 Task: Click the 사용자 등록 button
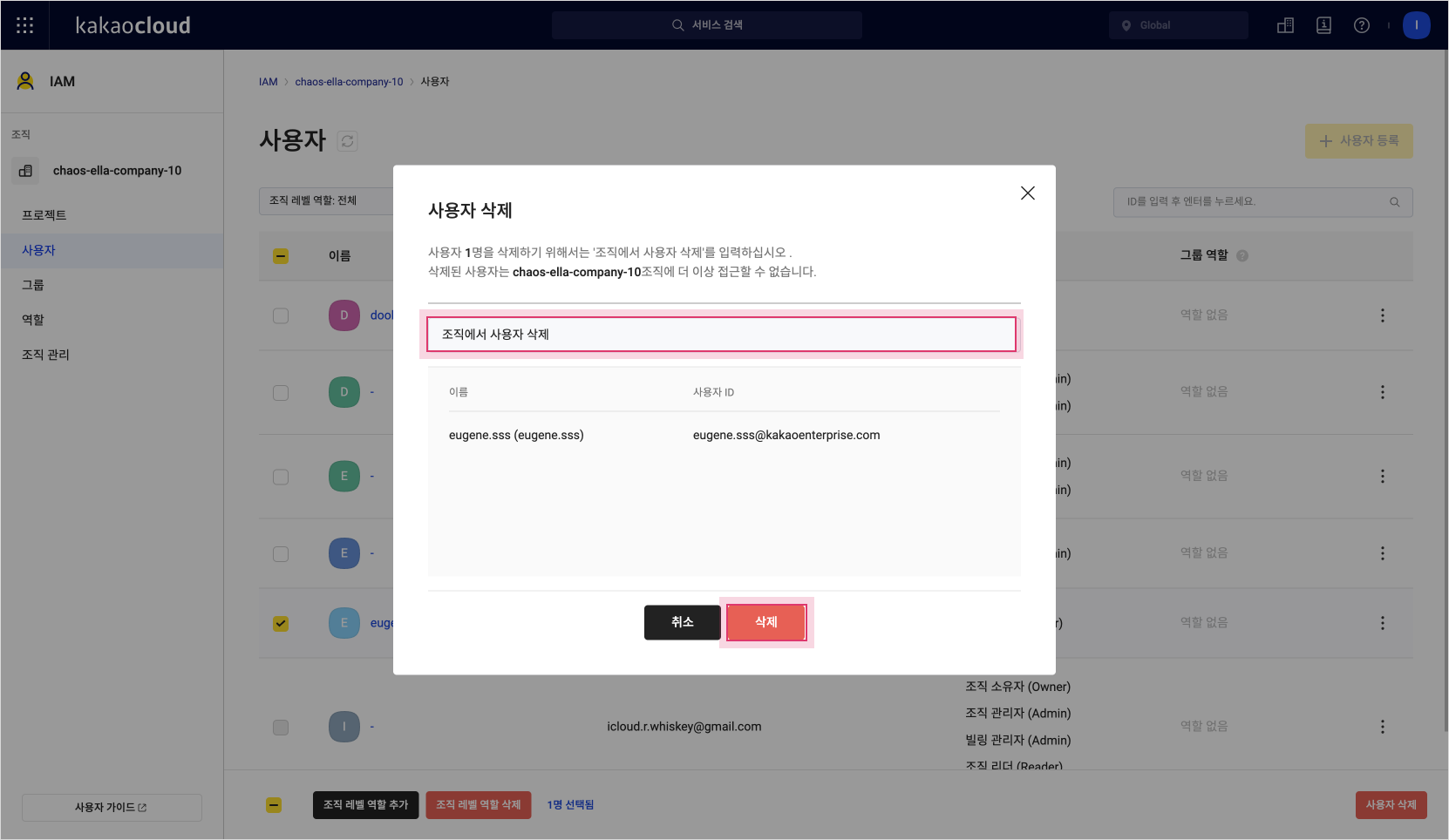pyautogui.click(x=1359, y=141)
